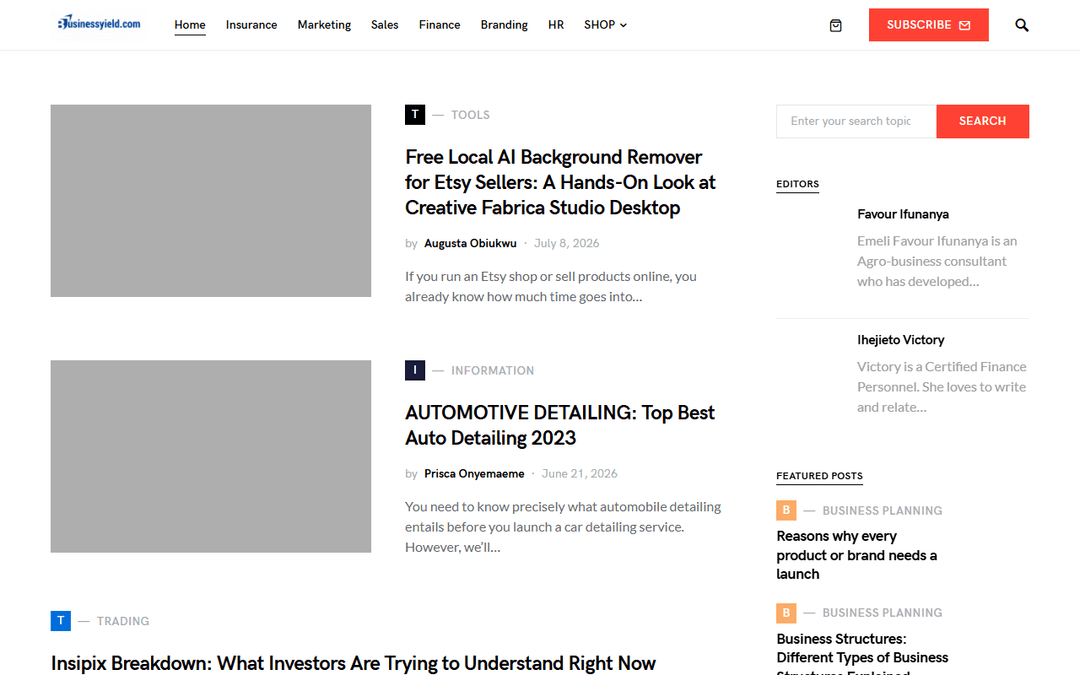
Task: Click the 'June 21, 2026' post date
Action: point(579,474)
